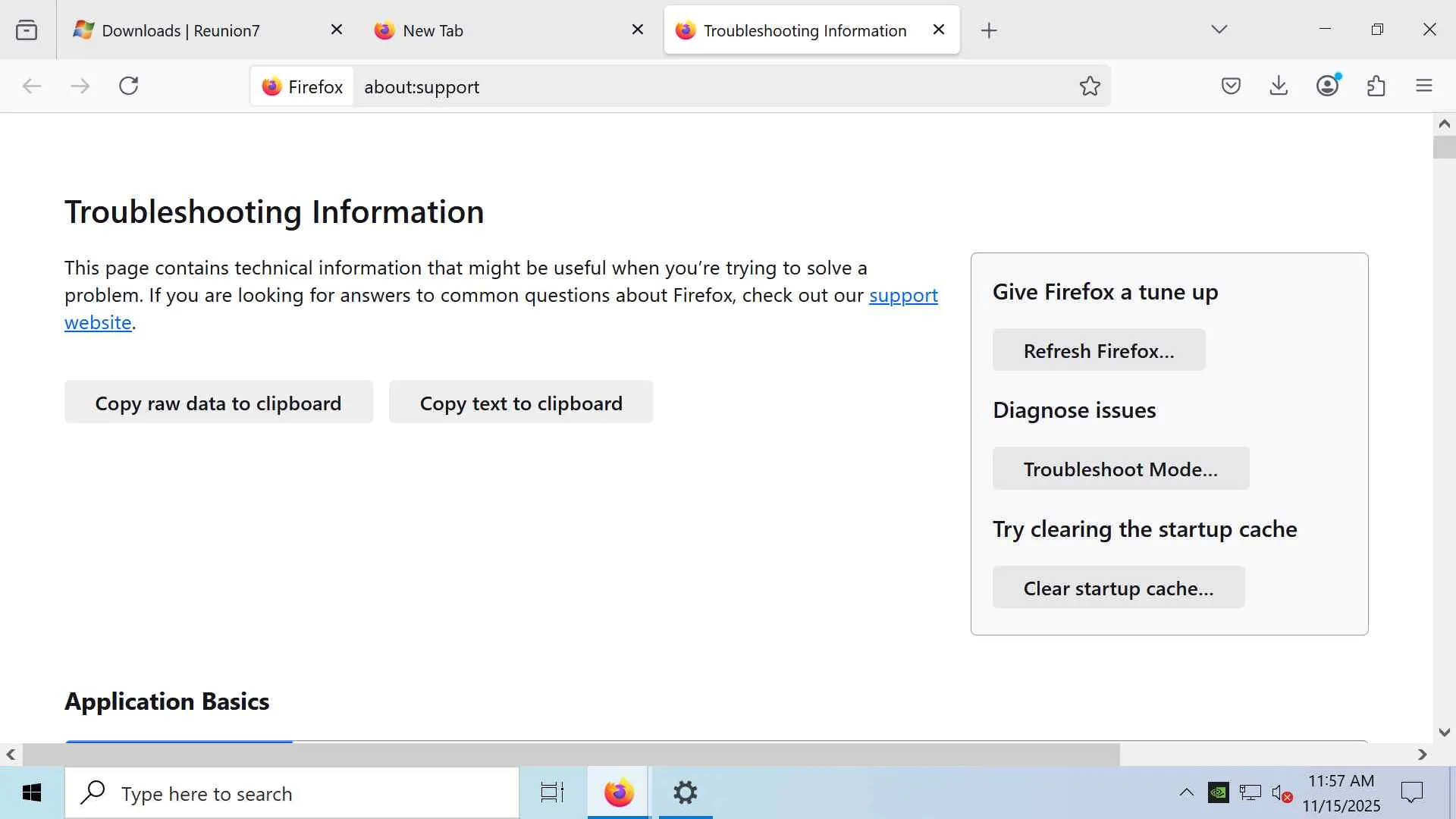Open the Firefox account profile icon

pos(1327,86)
